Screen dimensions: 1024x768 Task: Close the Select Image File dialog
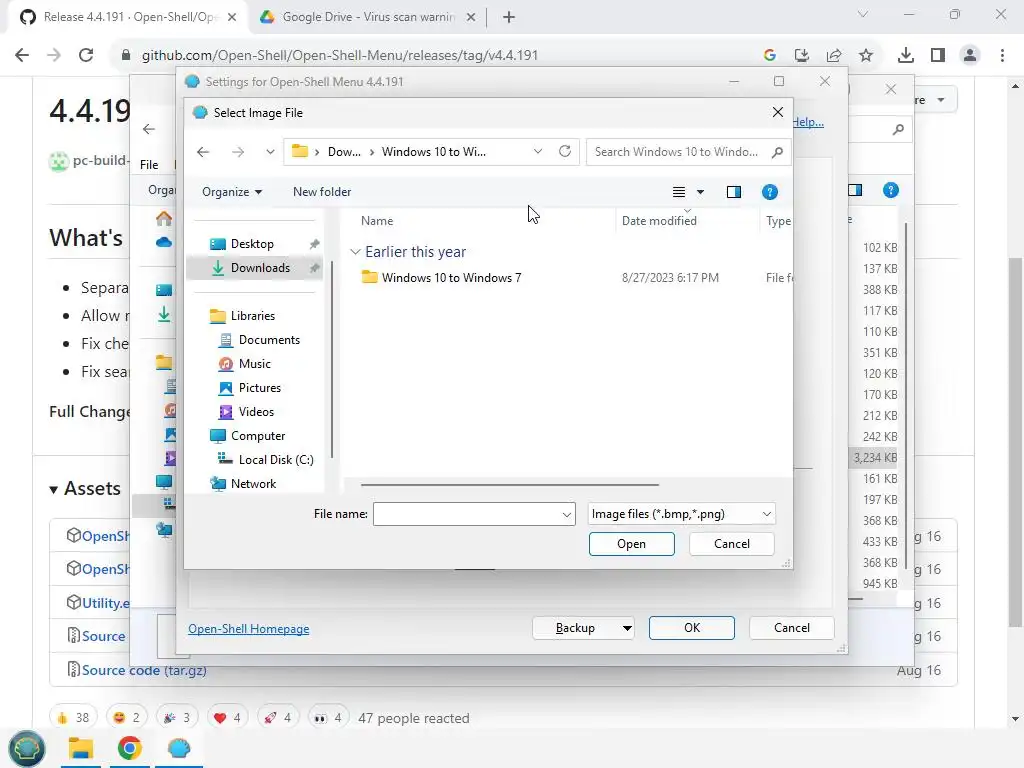777,112
